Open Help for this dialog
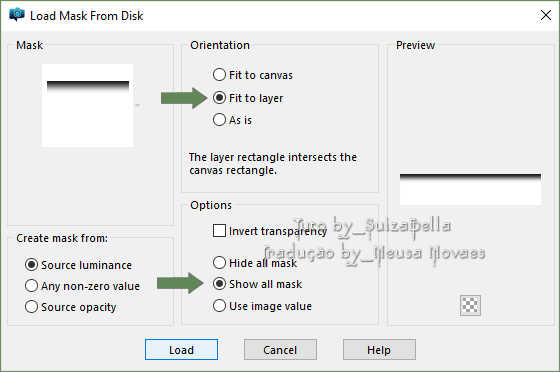 [x=379, y=350]
